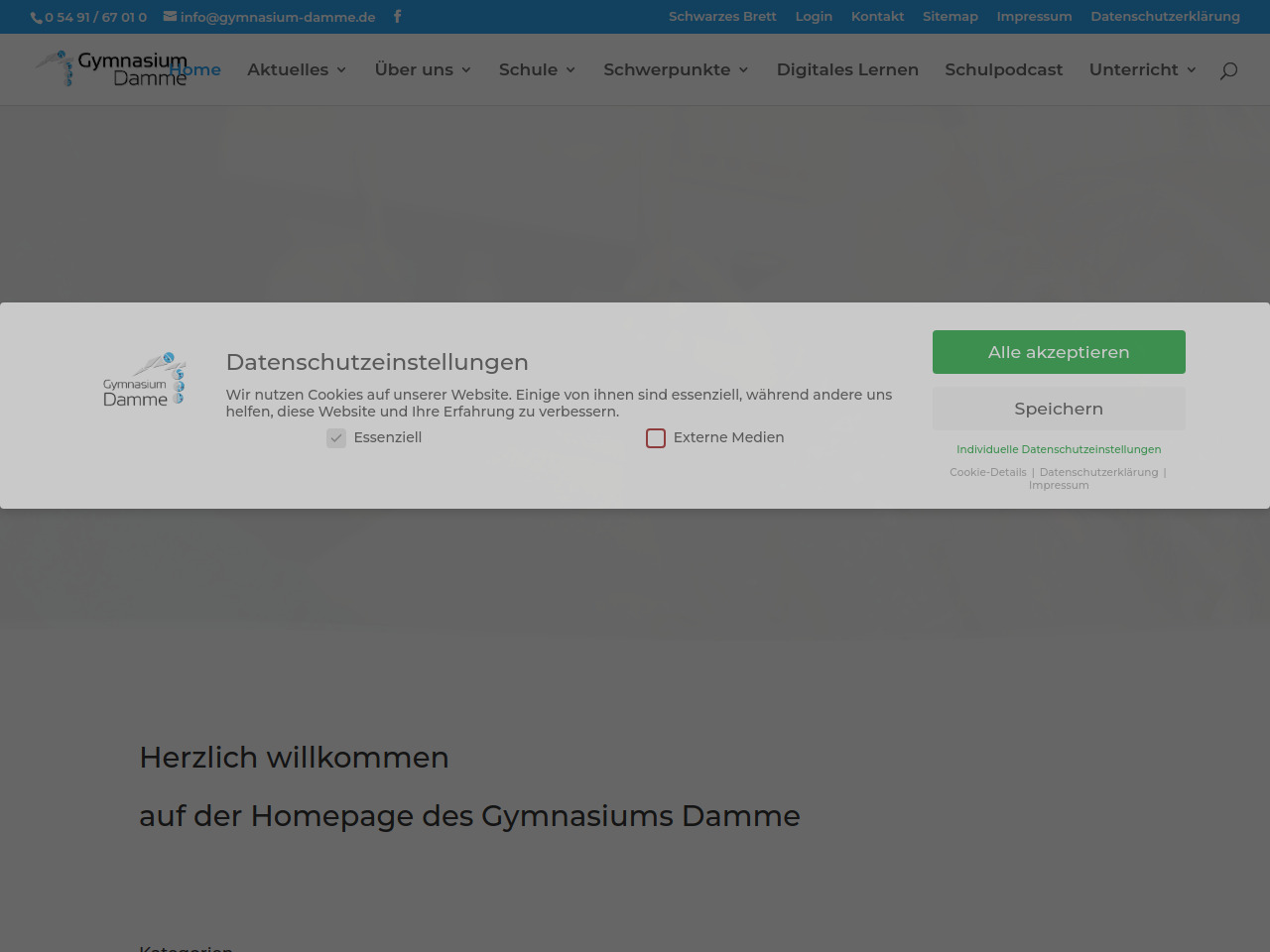The image size is (1270, 952).
Task: Expand the Aktuelles dropdown menu
Action: [297, 69]
